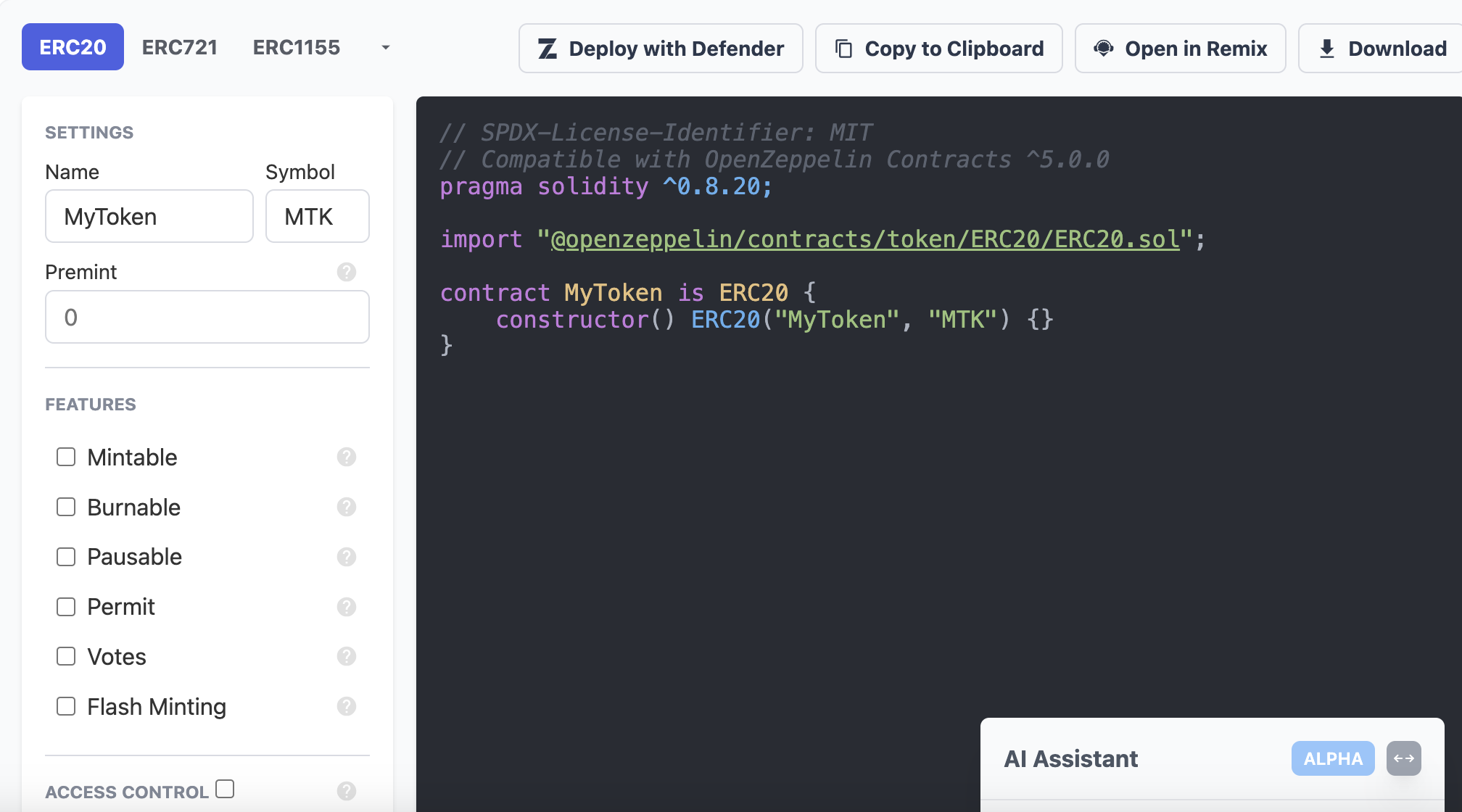Click Mintable help question icon
1462x812 pixels.
point(347,457)
